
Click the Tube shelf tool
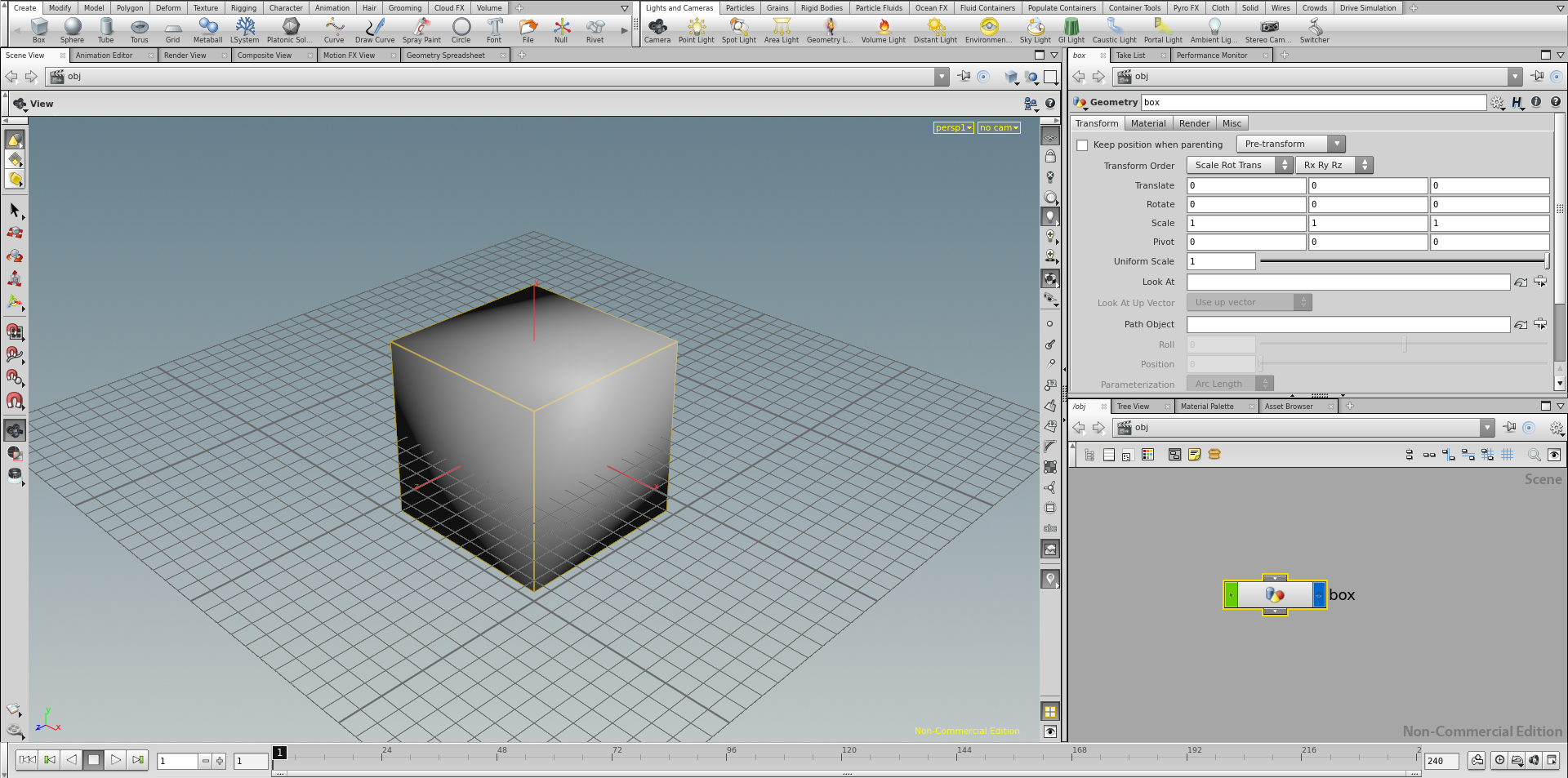[106, 30]
